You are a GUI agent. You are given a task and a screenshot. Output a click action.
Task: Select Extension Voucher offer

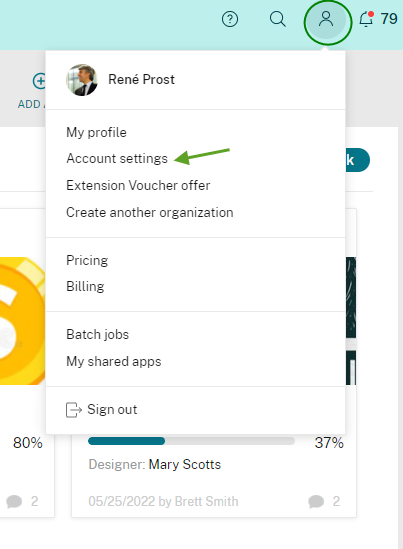tap(138, 186)
